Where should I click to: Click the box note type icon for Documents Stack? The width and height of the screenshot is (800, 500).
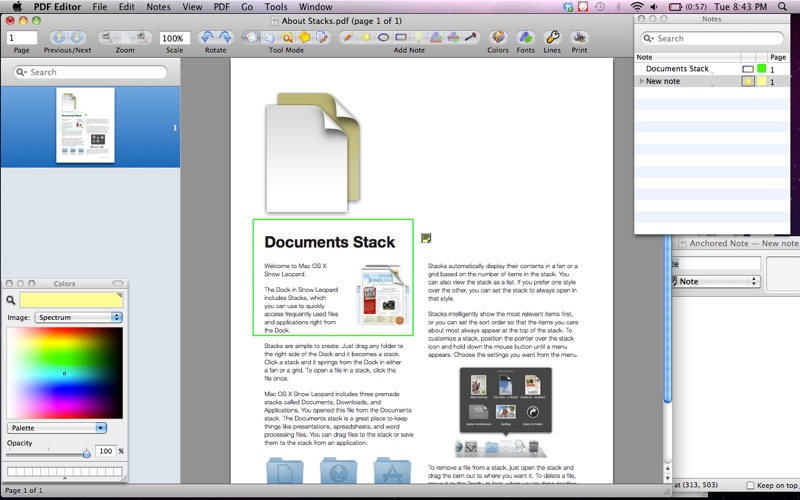tap(747, 69)
